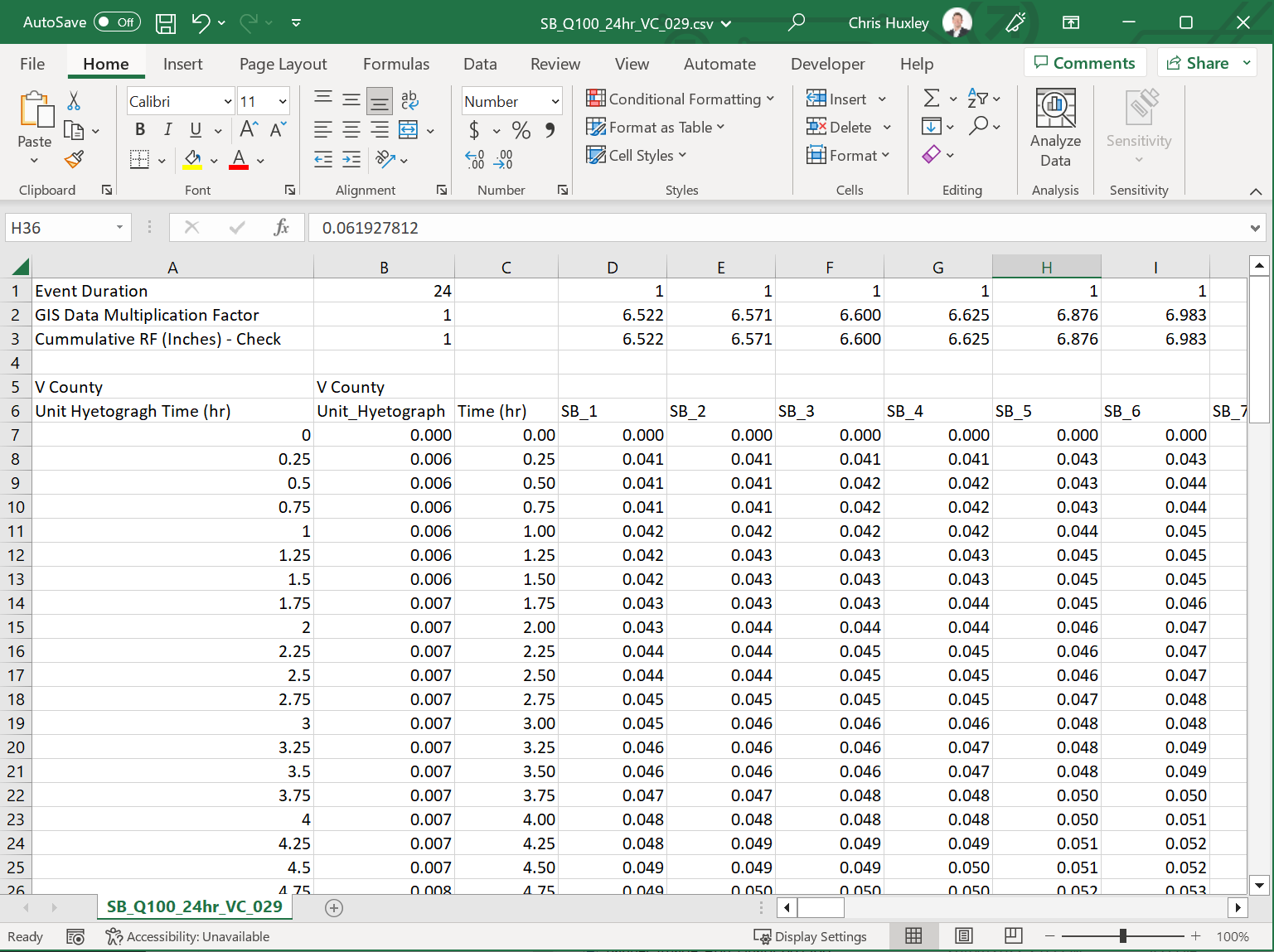Expand the Number format dropdown
Screen dimensions: 1274x952
555,102
